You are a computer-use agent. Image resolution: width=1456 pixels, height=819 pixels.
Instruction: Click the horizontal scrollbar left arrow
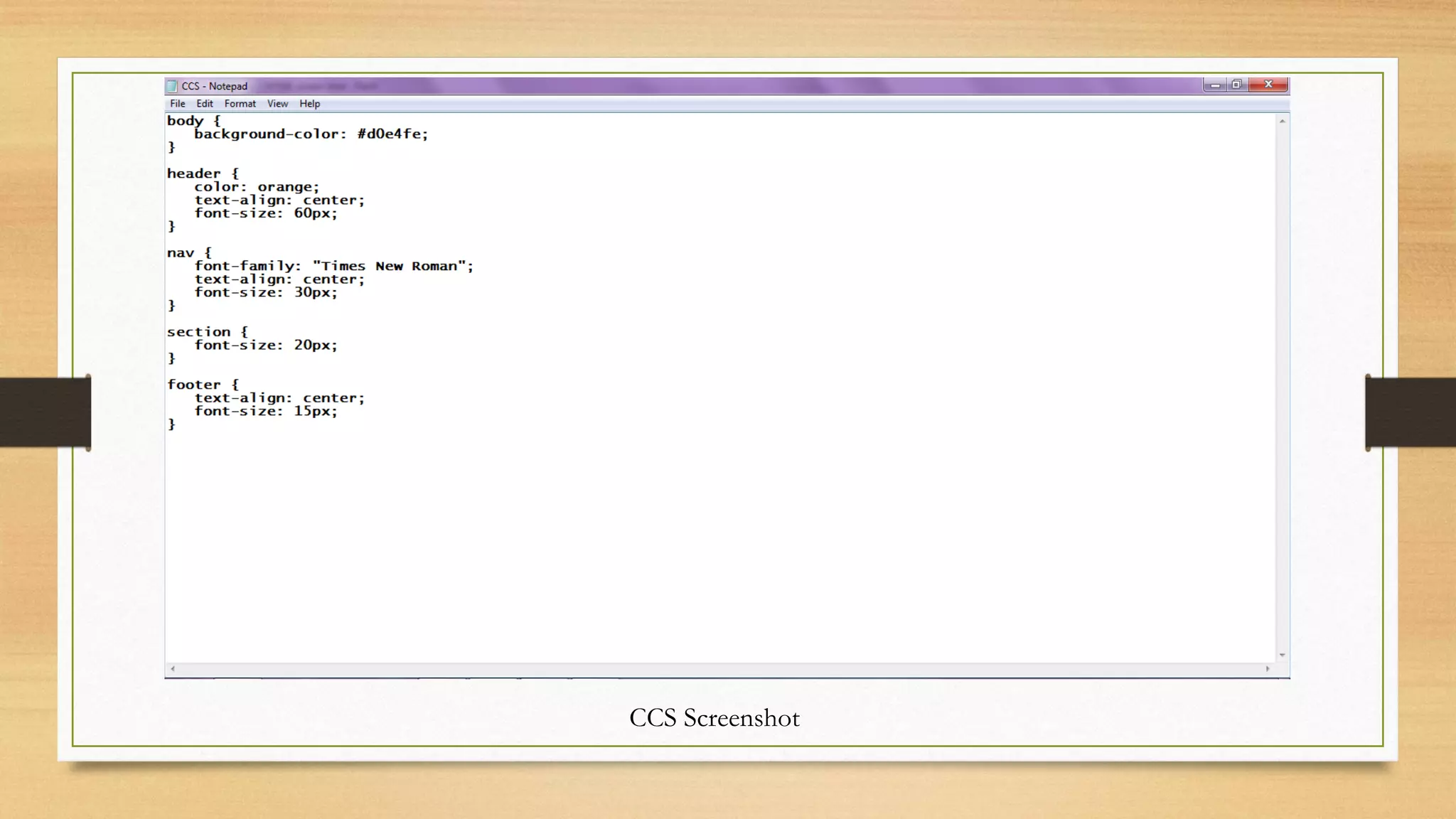(173, 668)
